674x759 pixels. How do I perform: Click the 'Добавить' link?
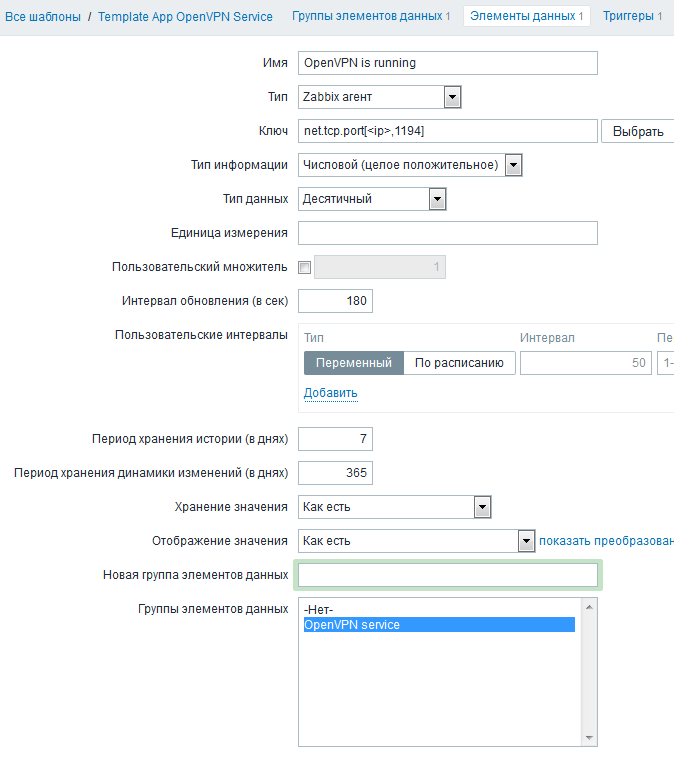[x=331, y=393]
